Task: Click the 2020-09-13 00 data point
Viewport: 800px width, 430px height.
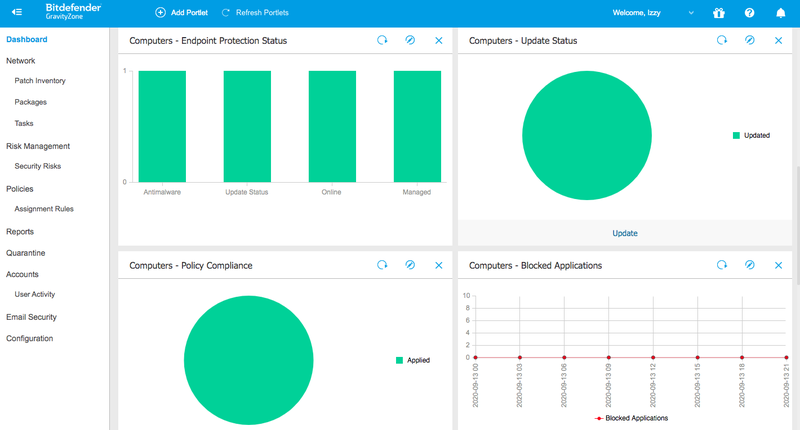Action: 476,358
